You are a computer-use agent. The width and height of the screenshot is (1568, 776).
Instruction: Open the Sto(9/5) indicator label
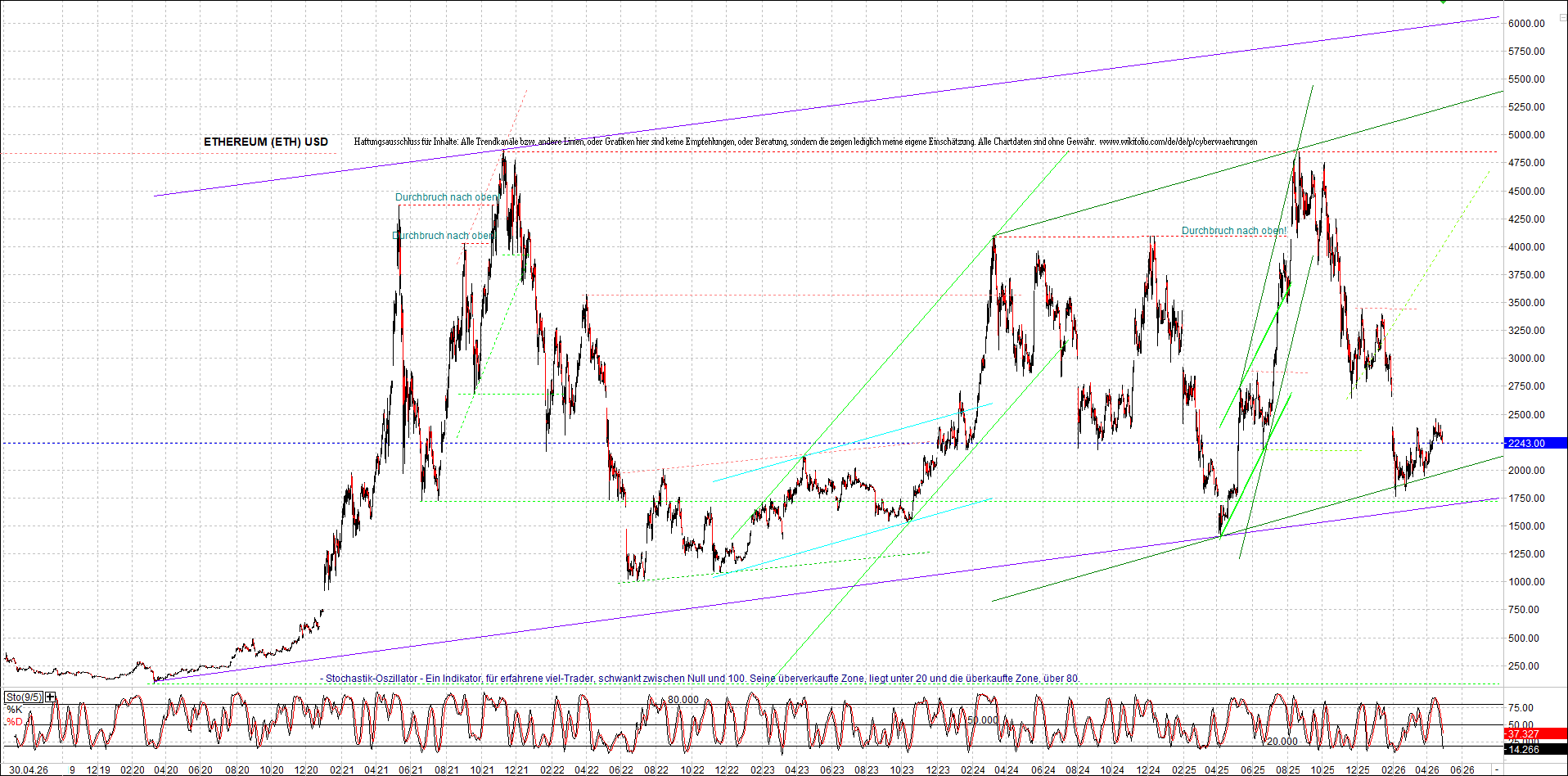(24, 697)
